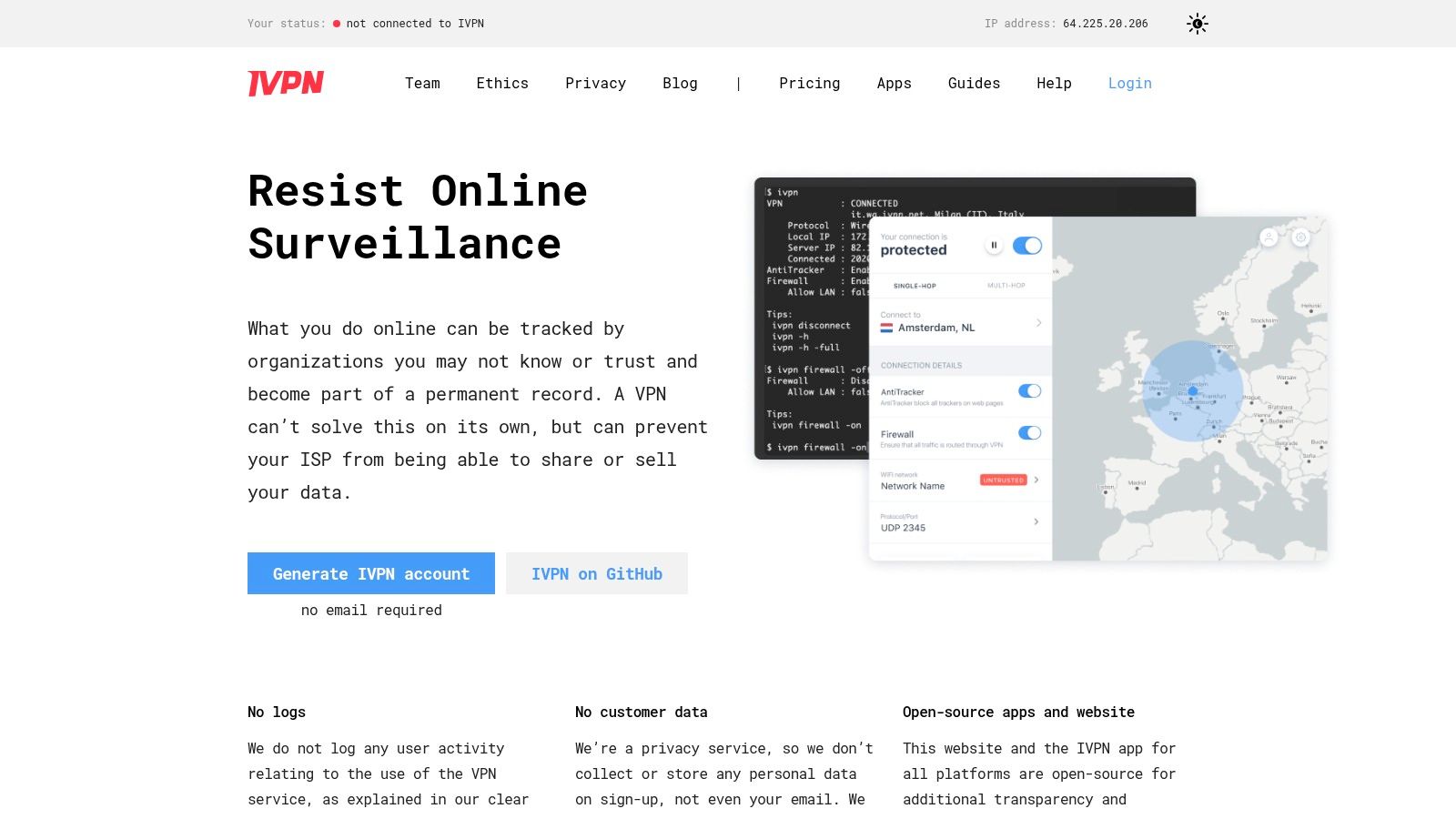
Task: Click the red status dot indicator
Action: tap(337, 24)
